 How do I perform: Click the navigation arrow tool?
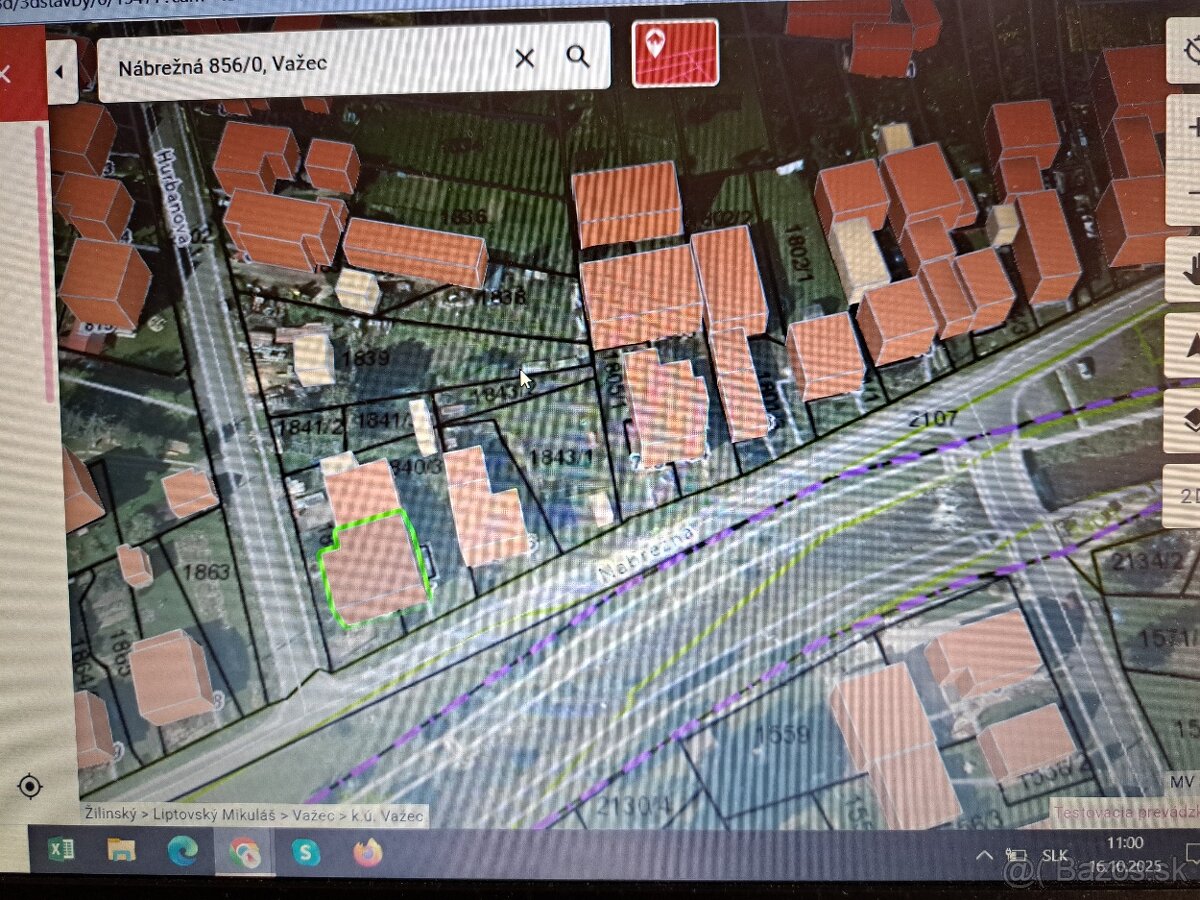1188,346
